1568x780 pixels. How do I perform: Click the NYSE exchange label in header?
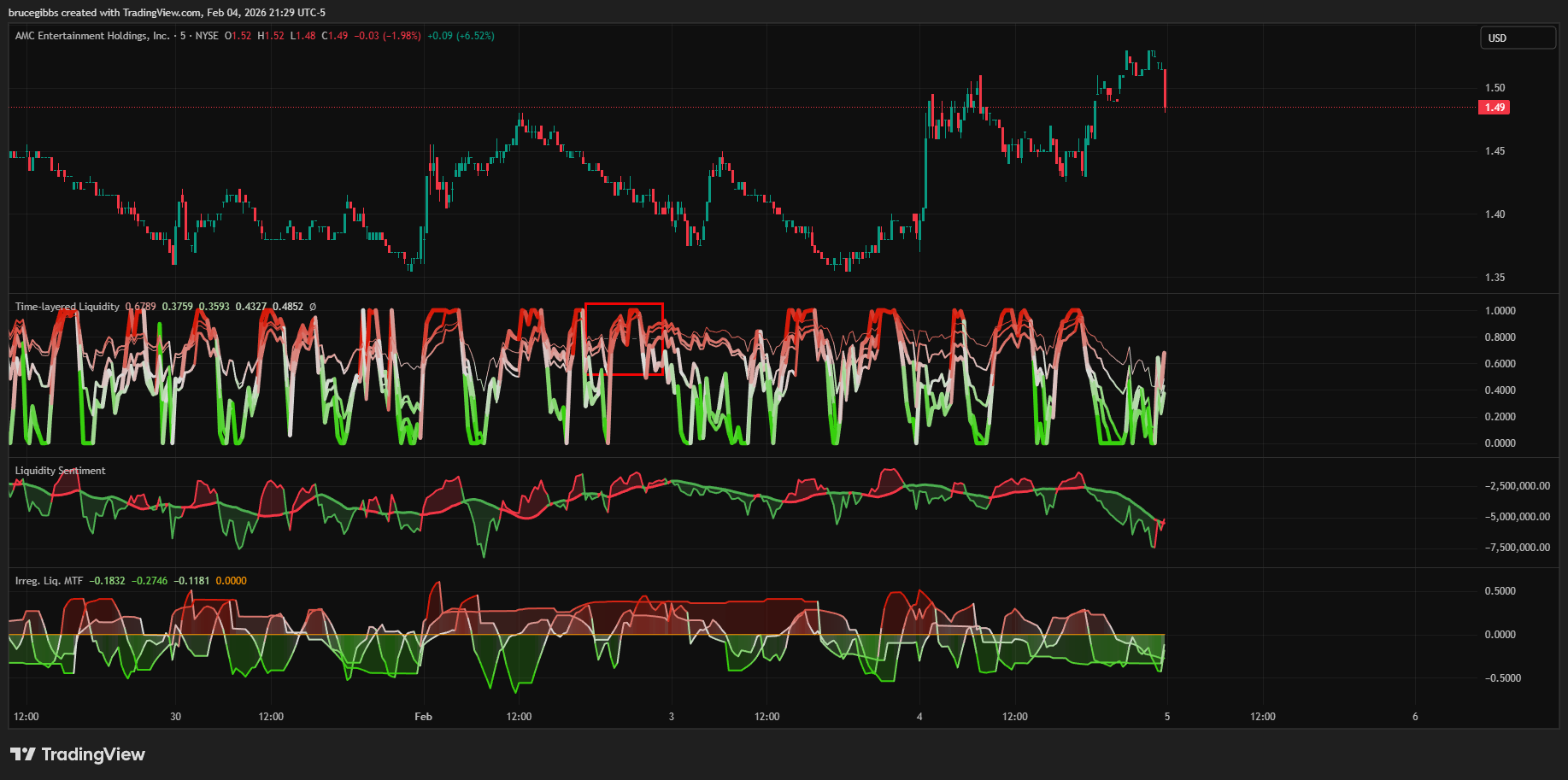click(207, 36)
